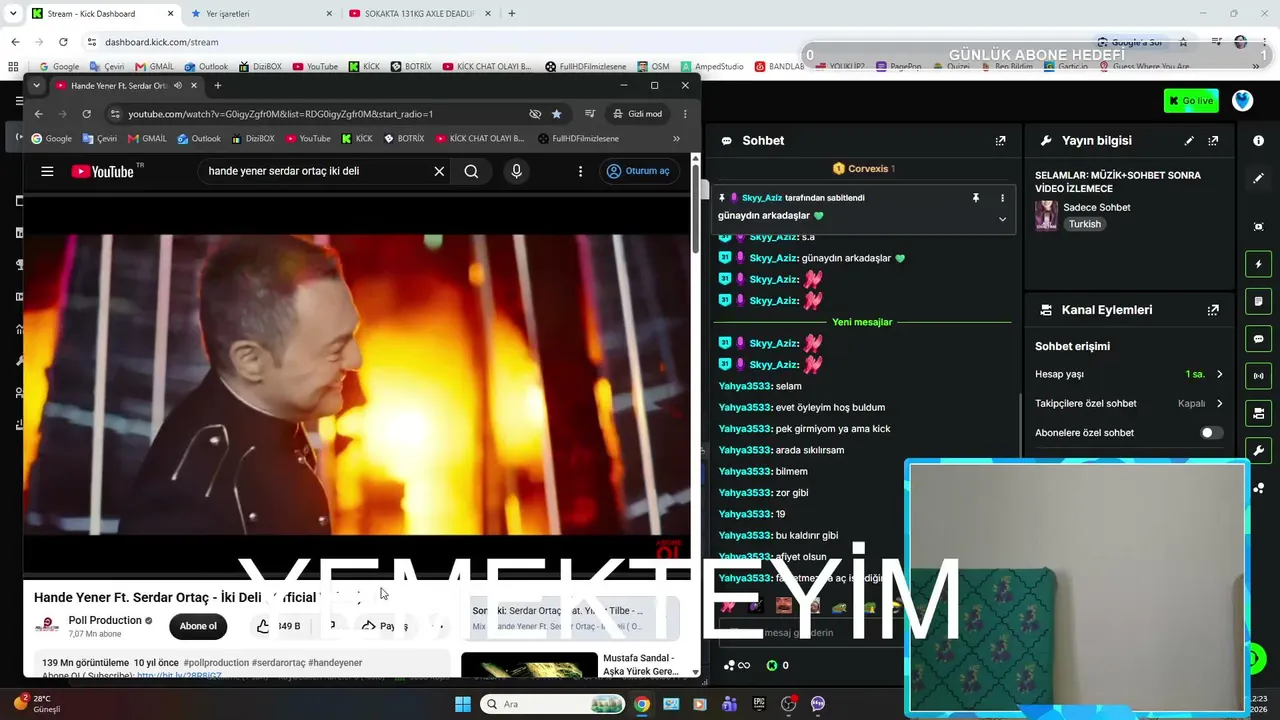
Task: Open new tab in Kick window
Action: [x=512, y=14]
